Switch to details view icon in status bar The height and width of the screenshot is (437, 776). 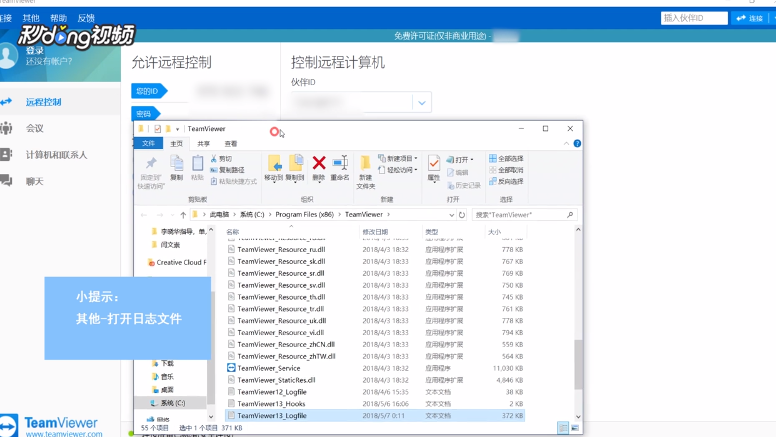(563, 428)
